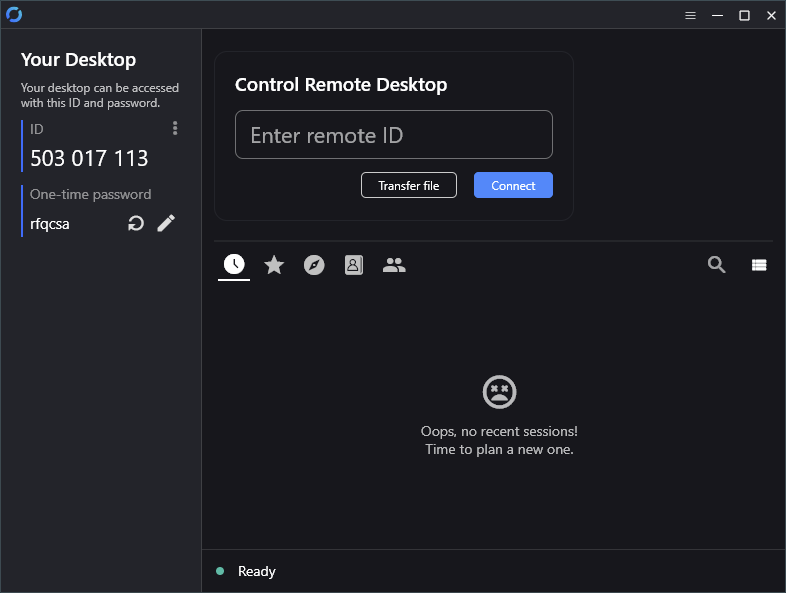Edit password using the pencil icon
The height and width of the screenshot is (593, 786).
point(166,223)
